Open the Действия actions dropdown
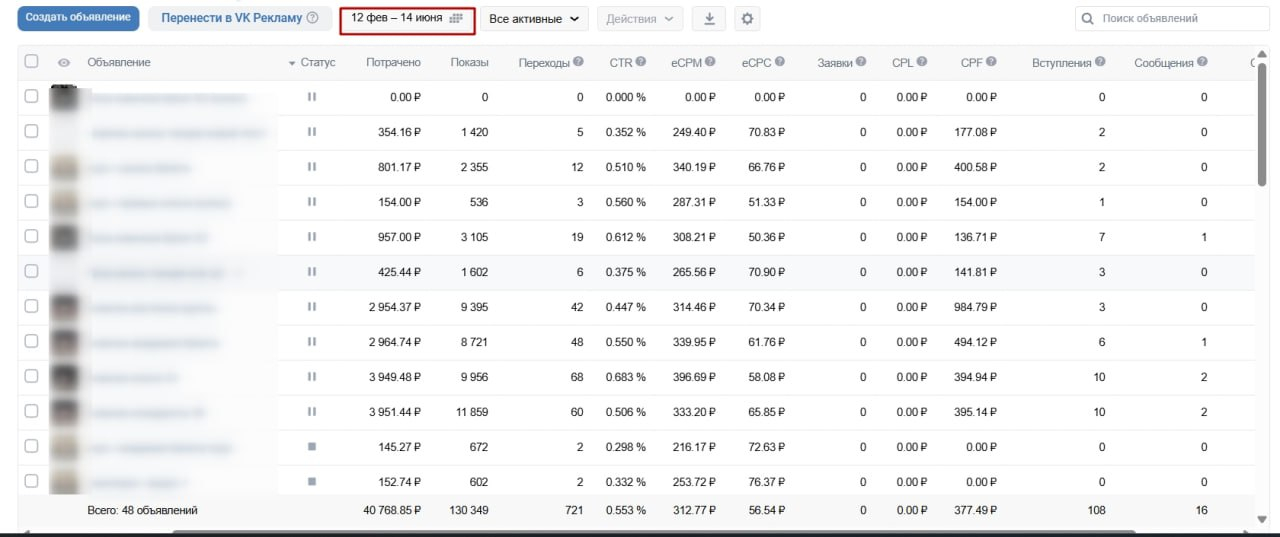The height and width of the screenshot is (537, 1280). pyautogui.click(x=640, y=19)
